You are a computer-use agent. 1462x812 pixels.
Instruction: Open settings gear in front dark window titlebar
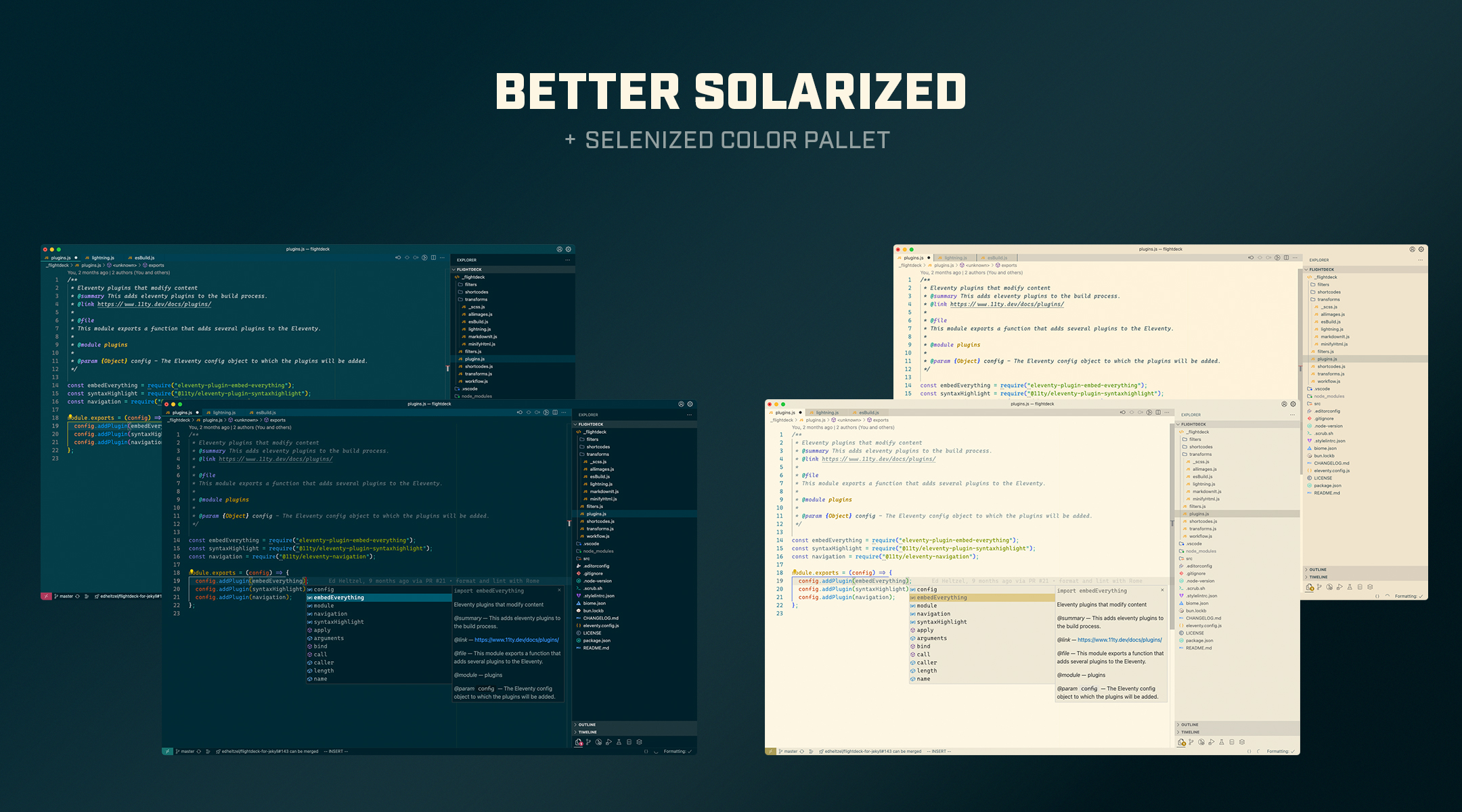click(x=690, y=404)
